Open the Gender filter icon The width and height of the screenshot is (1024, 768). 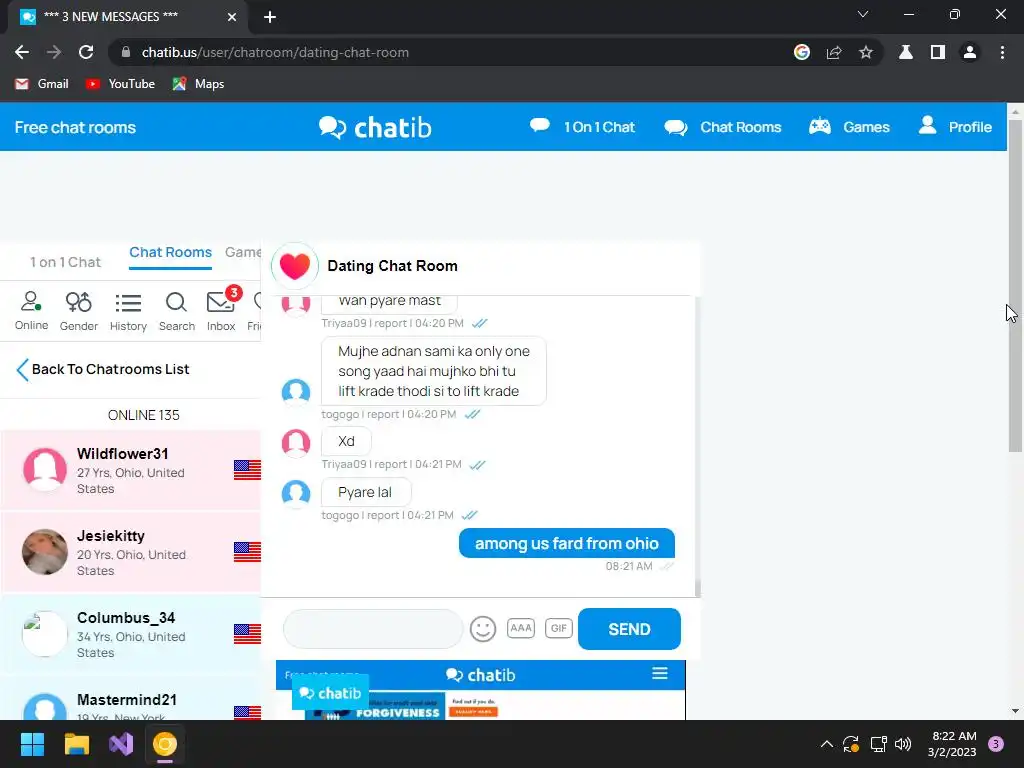click(78, 311)
